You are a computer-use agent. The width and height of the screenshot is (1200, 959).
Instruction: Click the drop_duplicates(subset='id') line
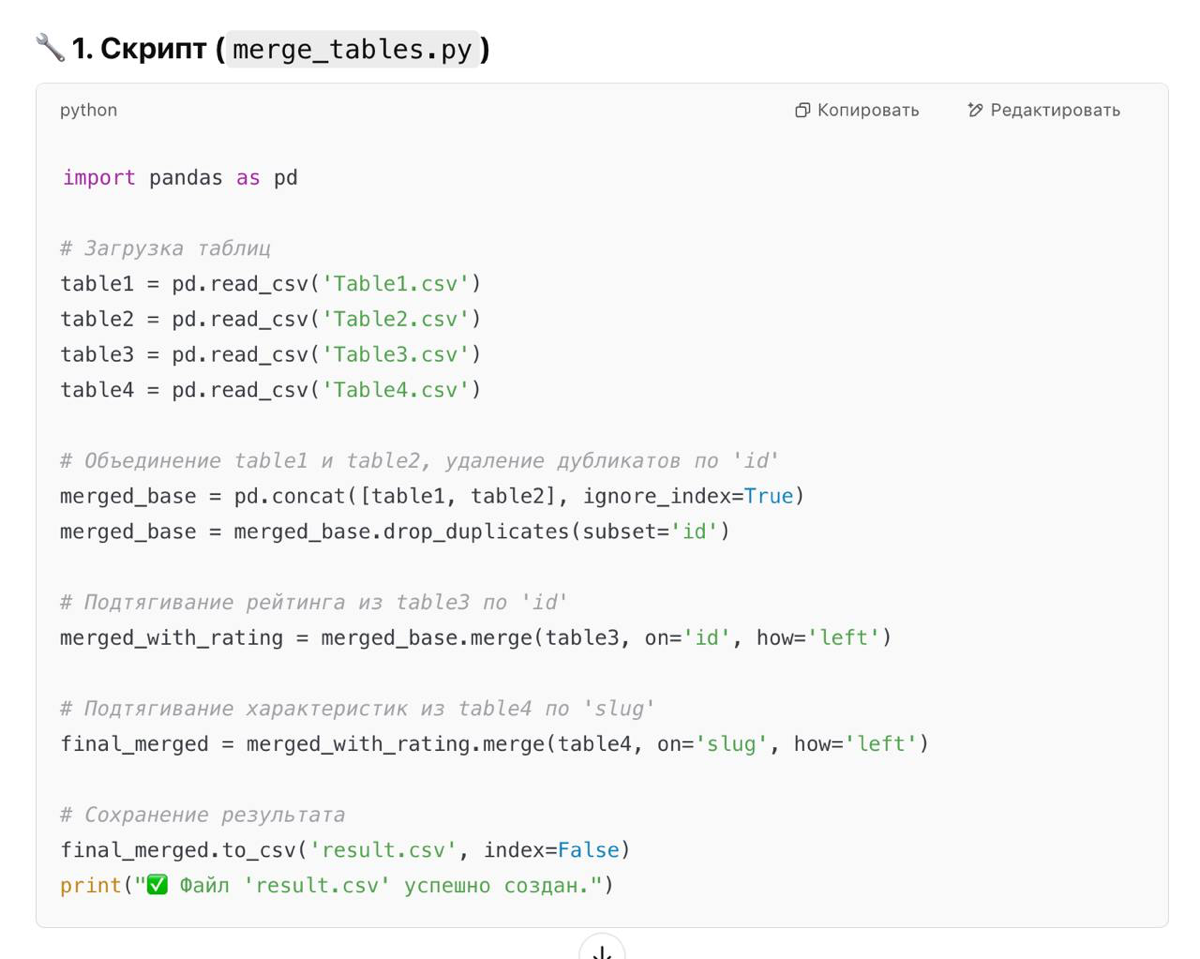(x=395, y=531)
